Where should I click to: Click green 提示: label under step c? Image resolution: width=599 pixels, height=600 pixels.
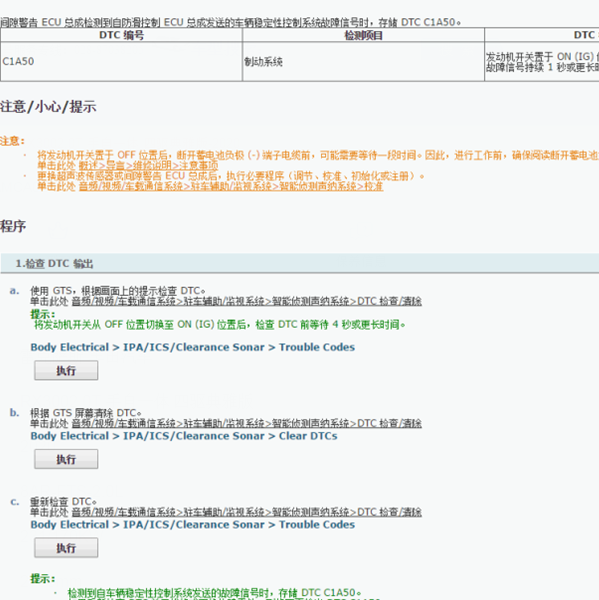click(x=43, y=579)
